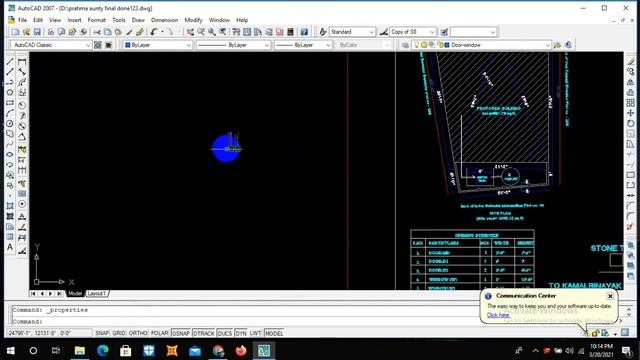Open Firefox from the taskbar
This screenshot has height=360, width=640.
point(241,351)
